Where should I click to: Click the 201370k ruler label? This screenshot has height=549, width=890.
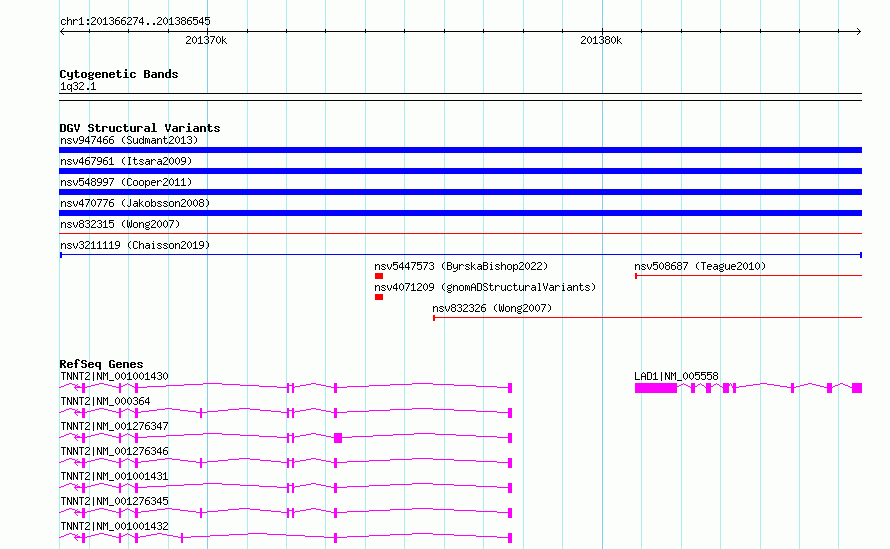click(206, 40)
